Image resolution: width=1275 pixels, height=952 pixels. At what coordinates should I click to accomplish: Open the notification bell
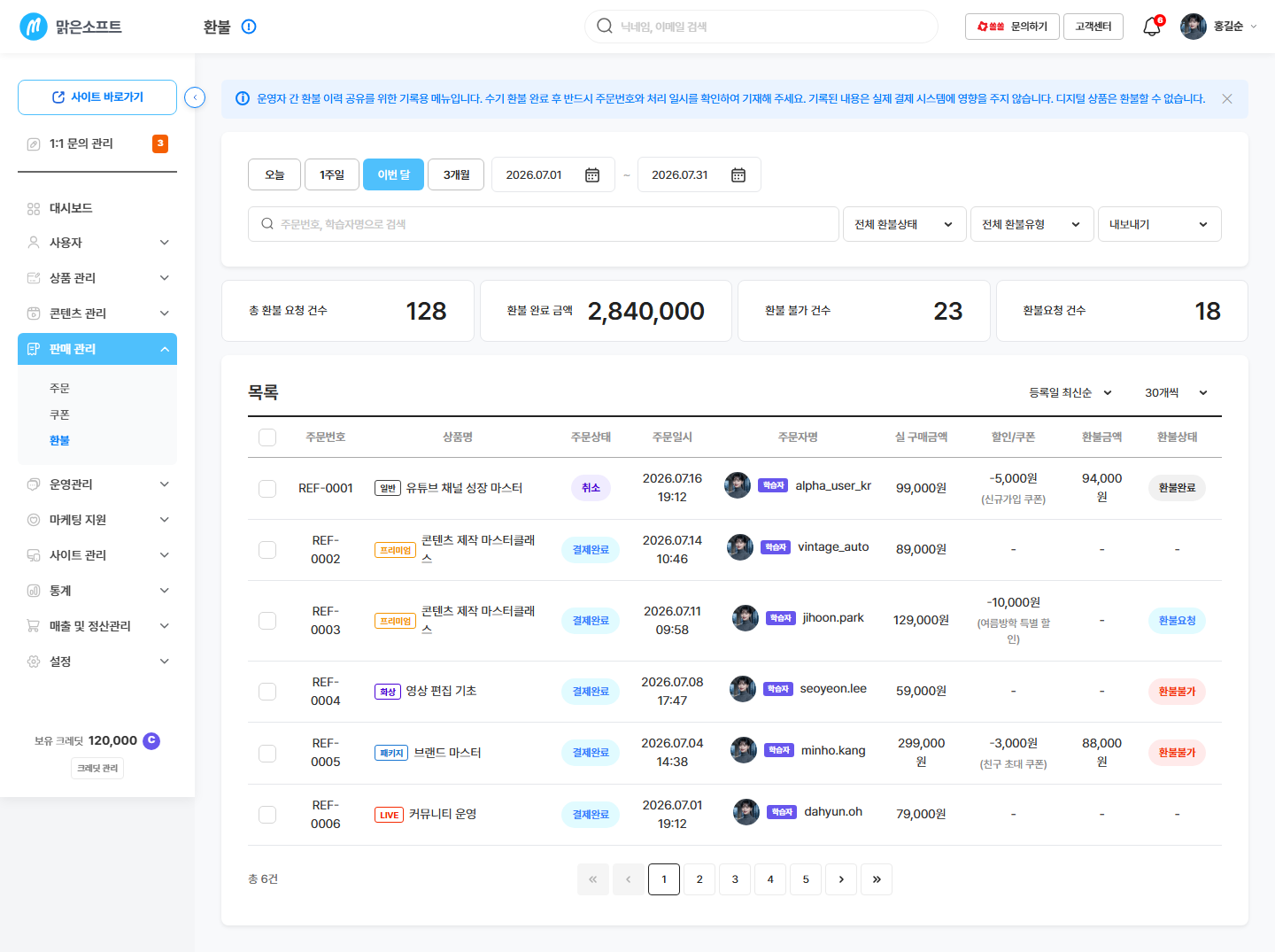[x=1152, y=27]
